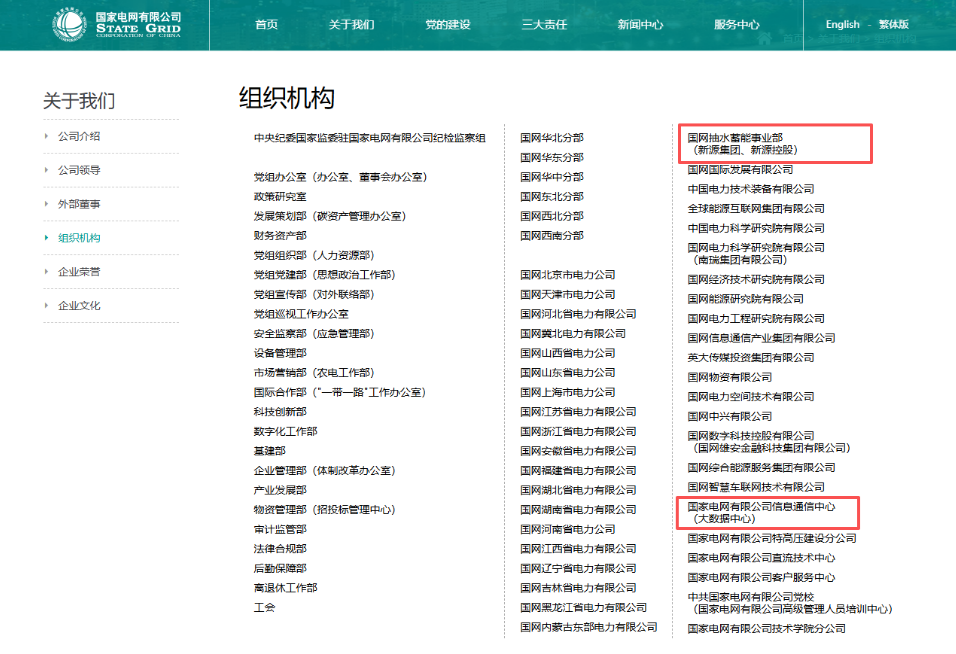The height and width of the screenshot is (654, 956).
Task: Open the 服务中心 menu
Action: (x=736, y=25)
